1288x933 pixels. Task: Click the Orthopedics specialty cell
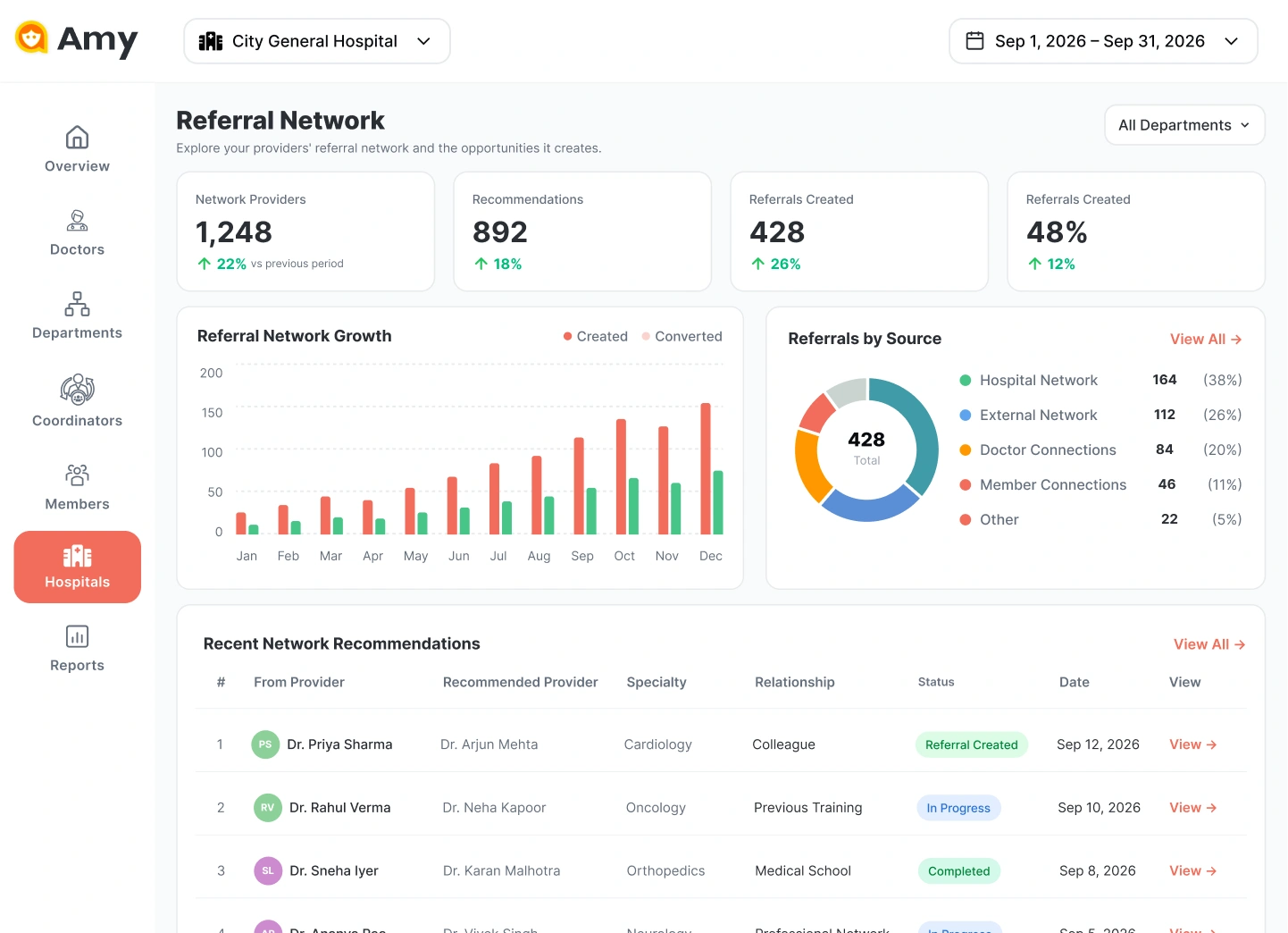(665, 870)
